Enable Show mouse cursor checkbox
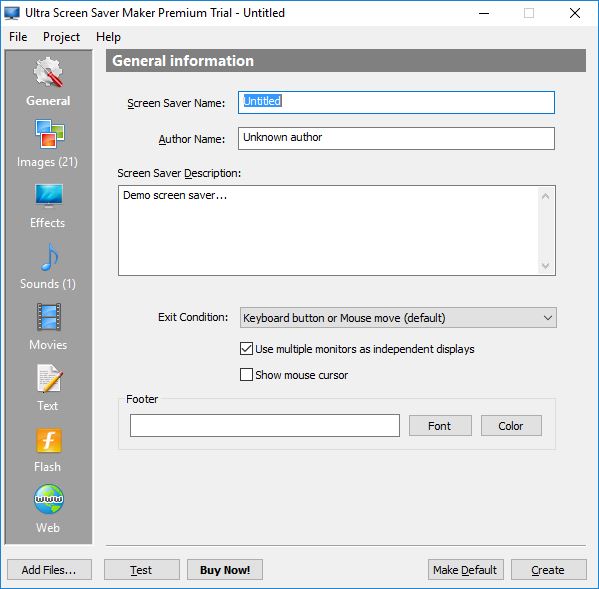This screenshot has width=599, height=589. click(x=246, y=375)
